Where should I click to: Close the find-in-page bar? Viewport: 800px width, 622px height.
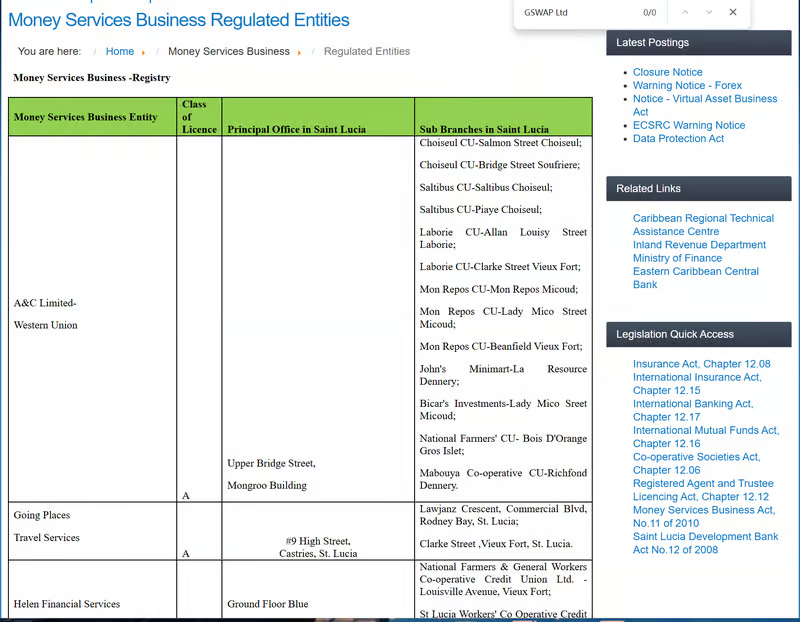[733, 12]
